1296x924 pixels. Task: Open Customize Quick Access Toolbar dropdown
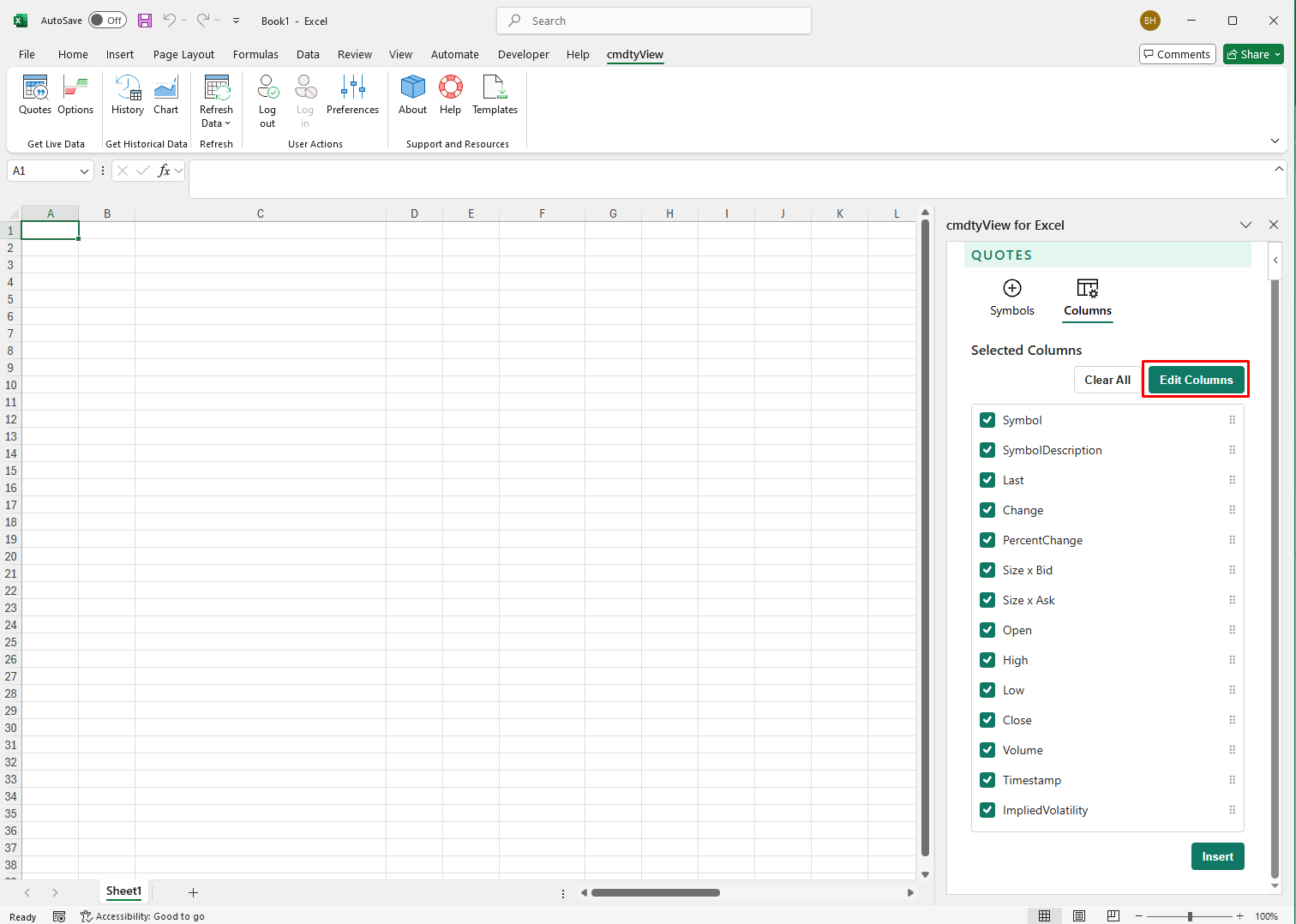coord(236,21)
